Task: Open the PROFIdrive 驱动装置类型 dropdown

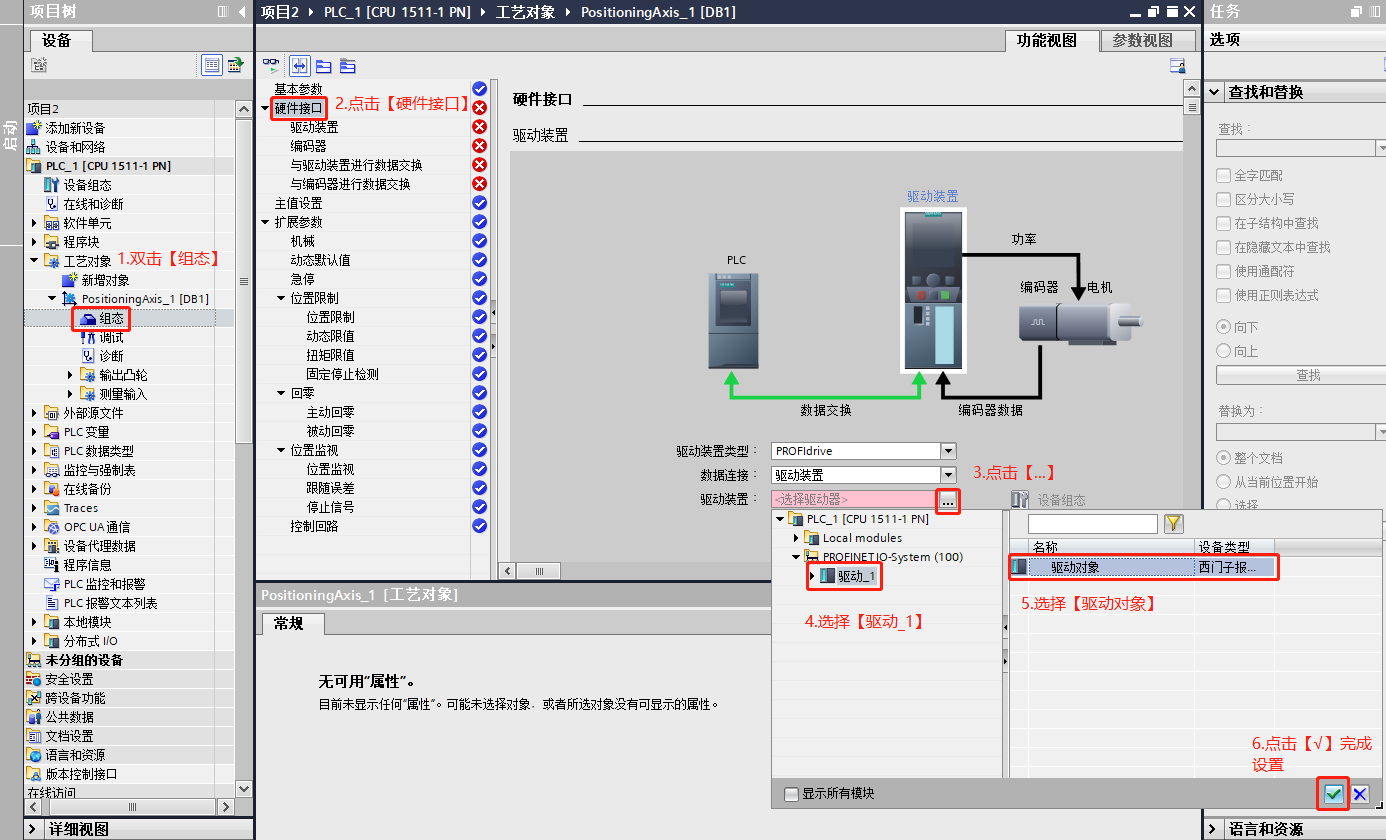Action: point(946,450)
